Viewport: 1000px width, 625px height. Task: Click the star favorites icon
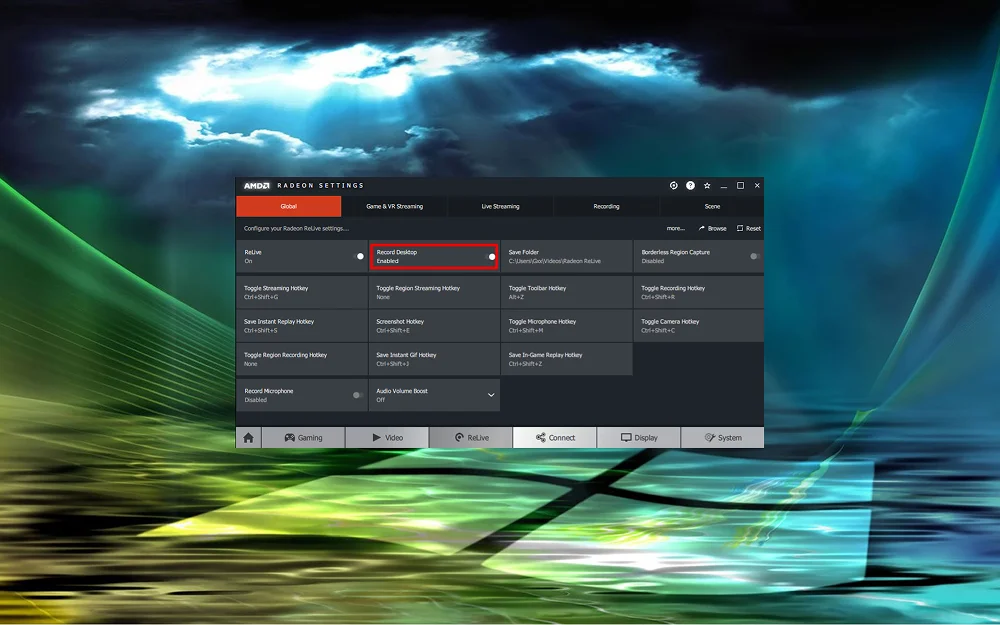(x=706, y=185)
